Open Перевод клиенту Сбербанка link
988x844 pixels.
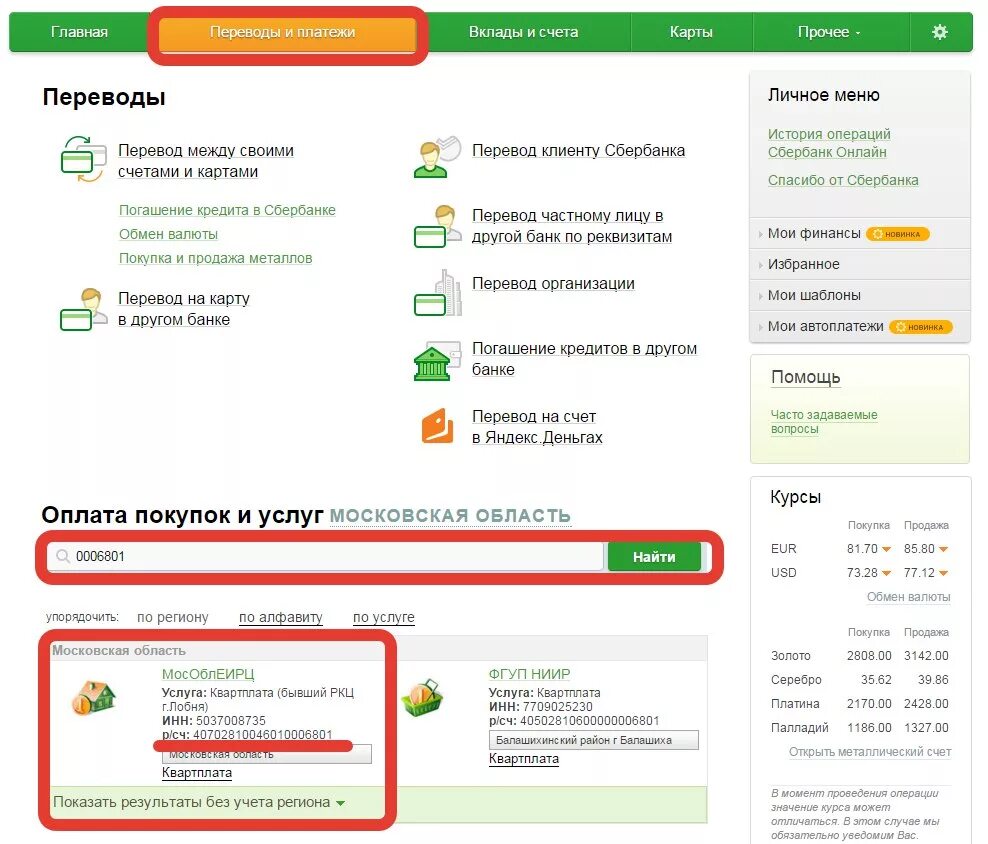(578, 151)
